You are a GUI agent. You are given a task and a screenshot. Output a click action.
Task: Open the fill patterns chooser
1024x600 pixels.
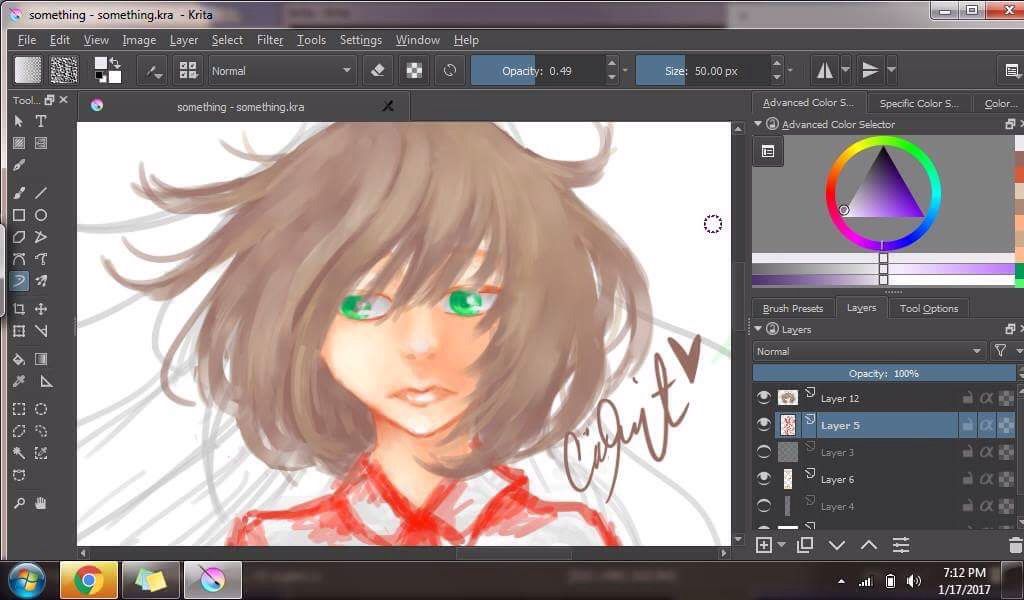[x=64, y=71]
